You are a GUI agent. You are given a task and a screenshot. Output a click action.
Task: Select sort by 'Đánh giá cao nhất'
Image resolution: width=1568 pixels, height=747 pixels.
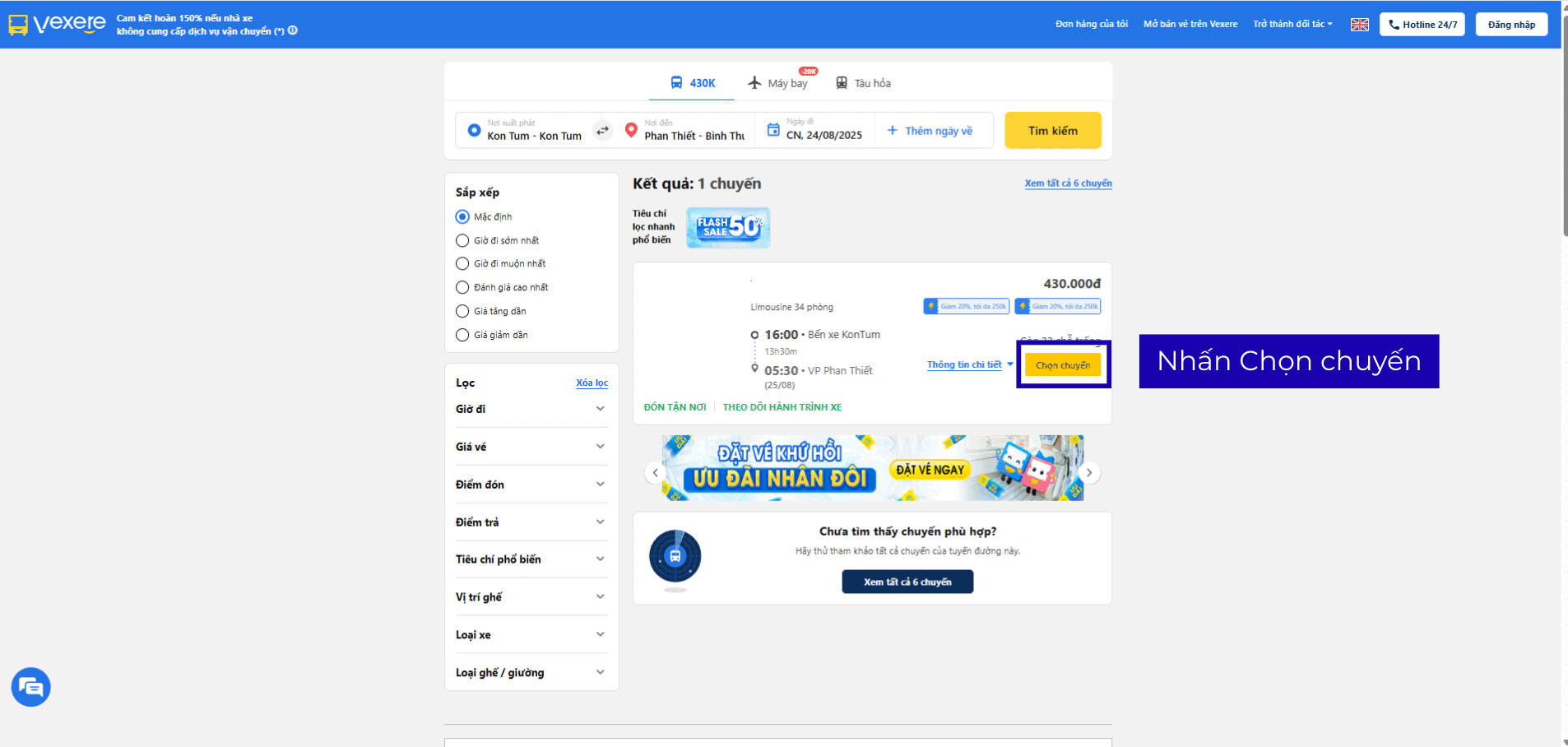462,287
